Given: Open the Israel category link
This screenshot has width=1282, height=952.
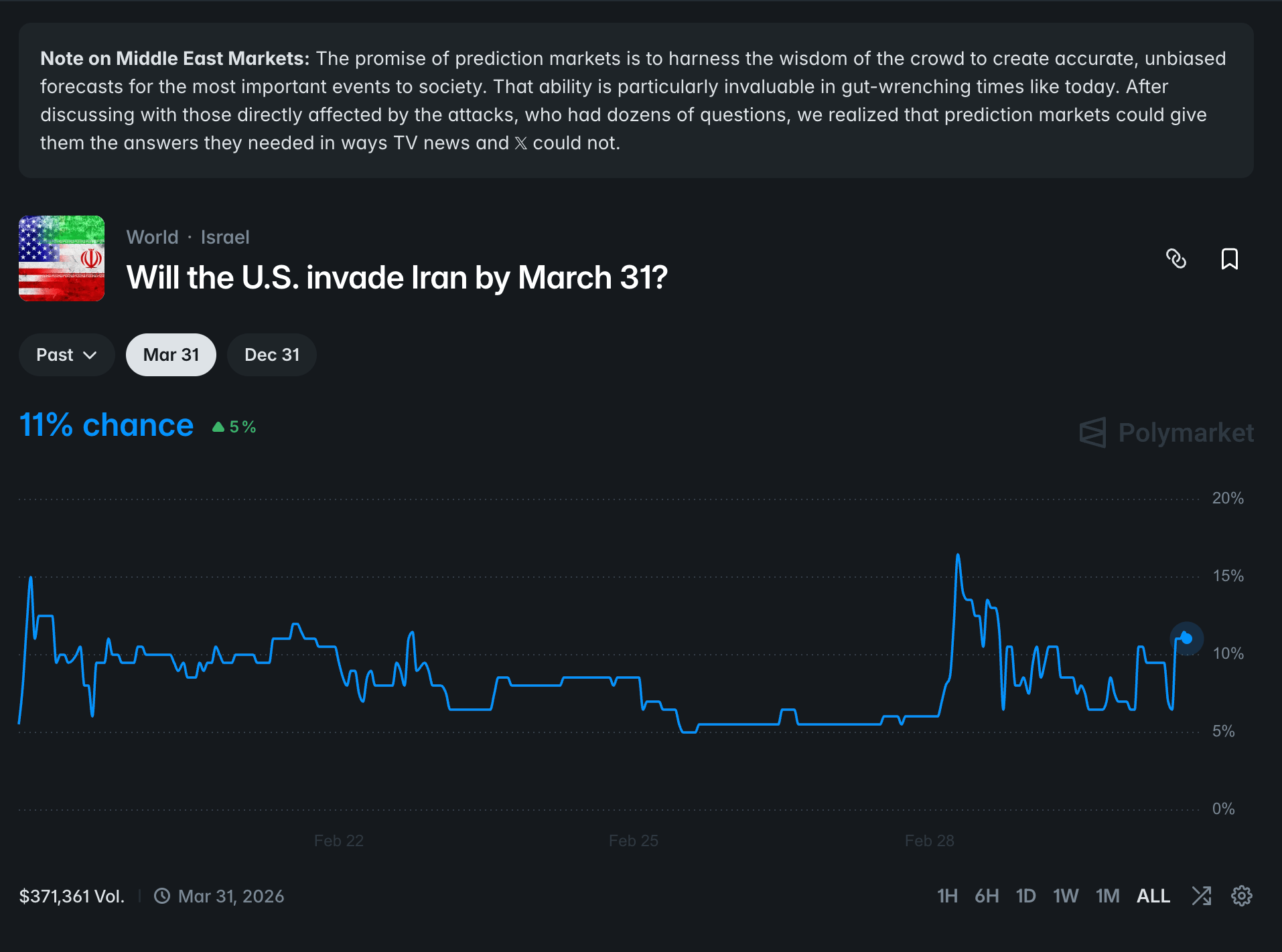Looking at the screenshot, I should click(x=225, y=237).
